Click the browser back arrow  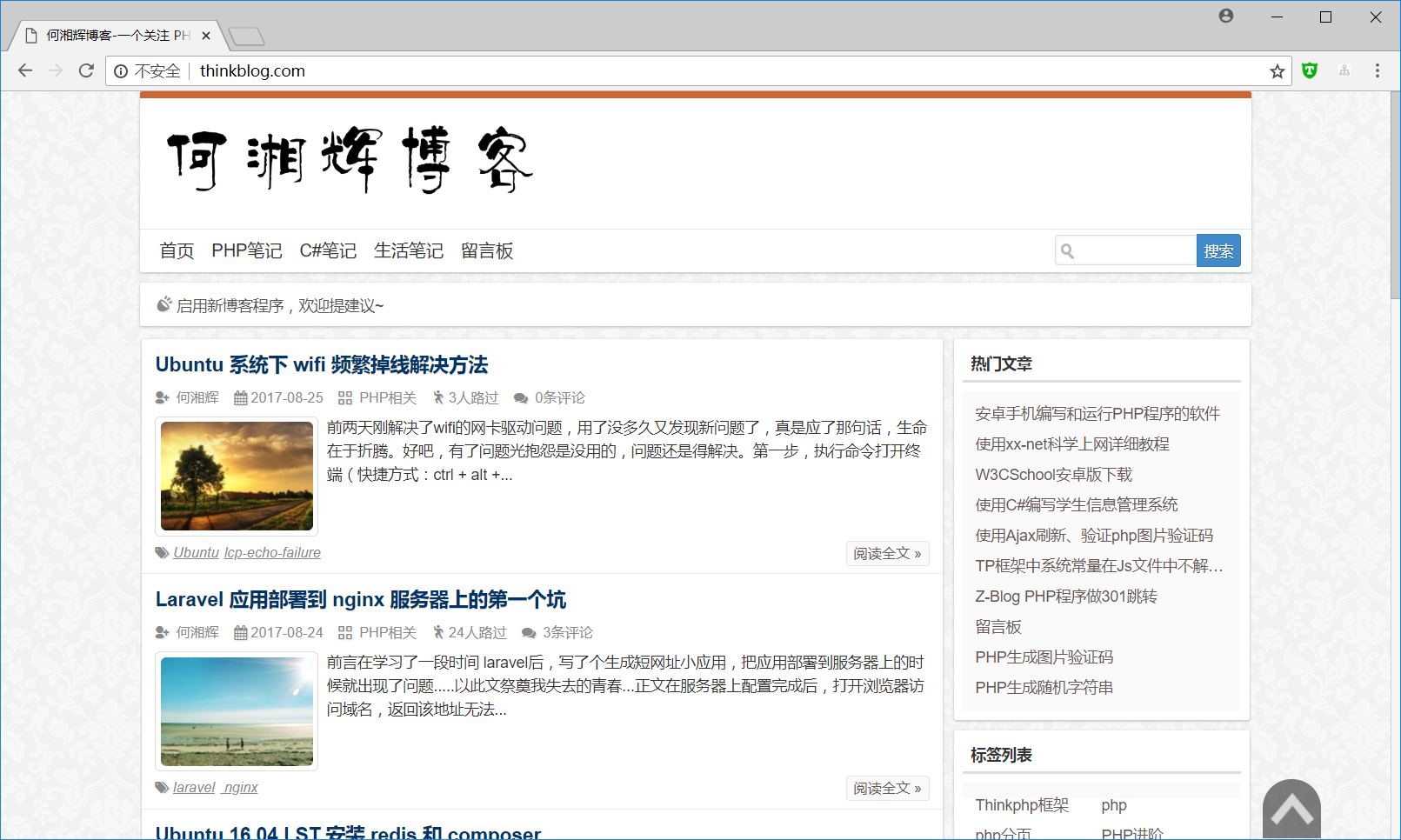[x=25, y=70]
